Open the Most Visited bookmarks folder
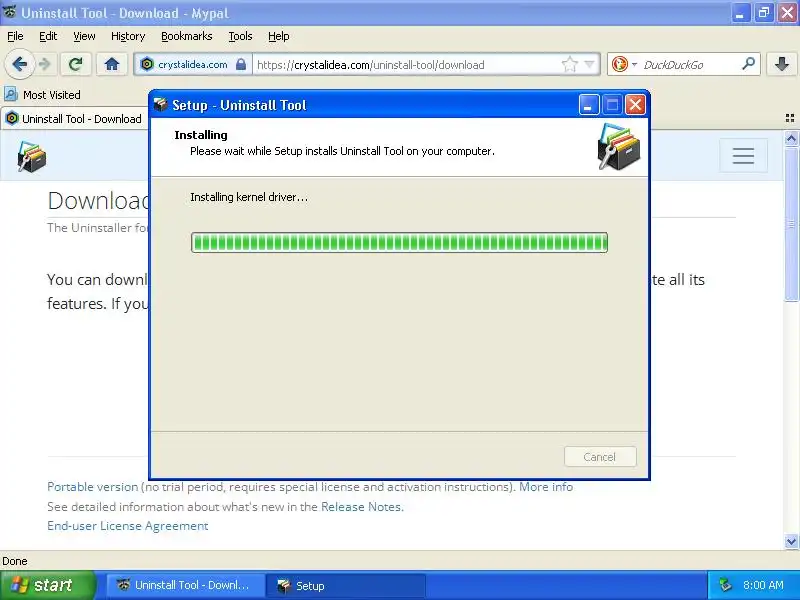This screenshot has width=800, height=600. click(42, 94)
